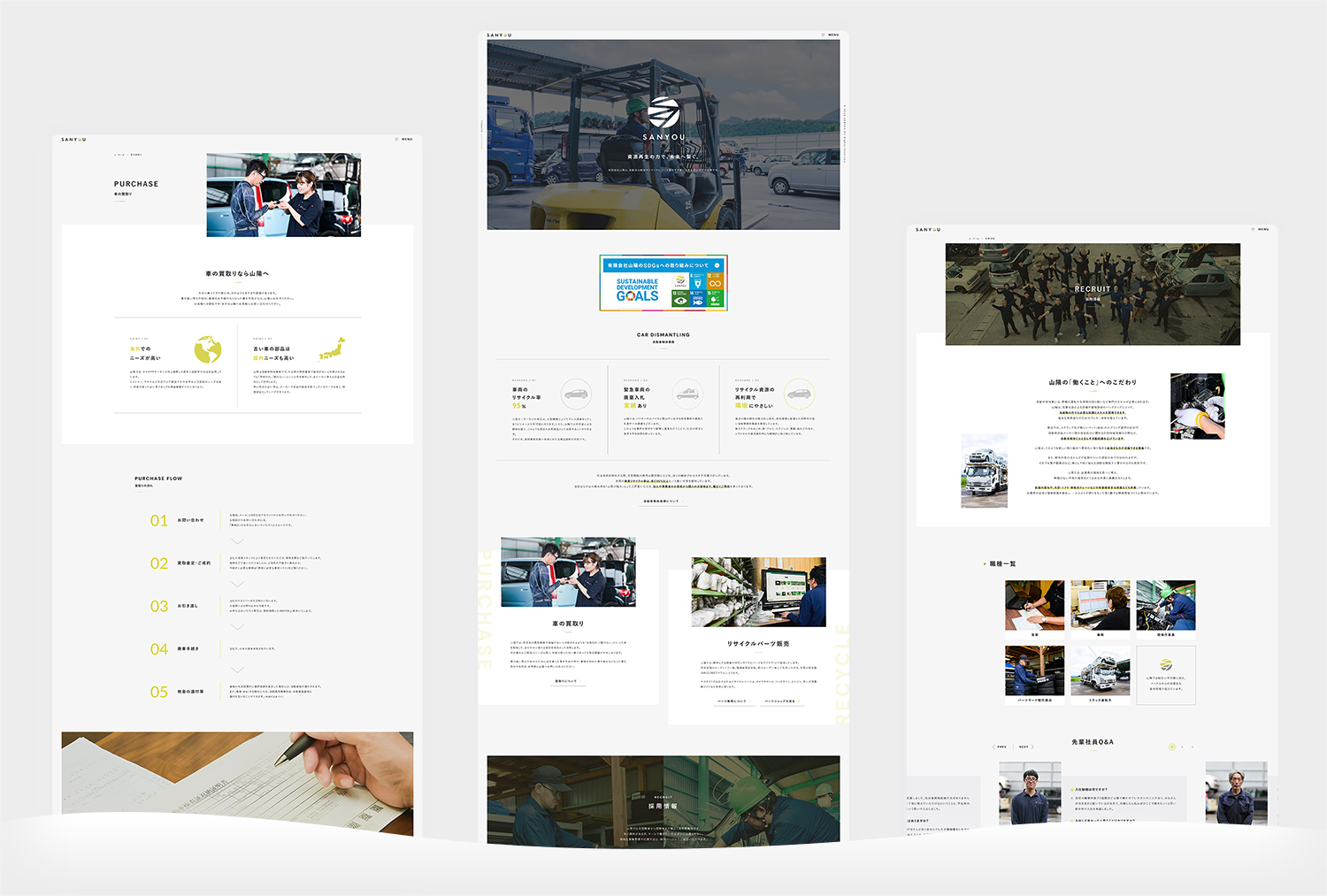Click the car icon beside the 95% recycle rate
The image size is (1327, 896).
click(576, 394)
